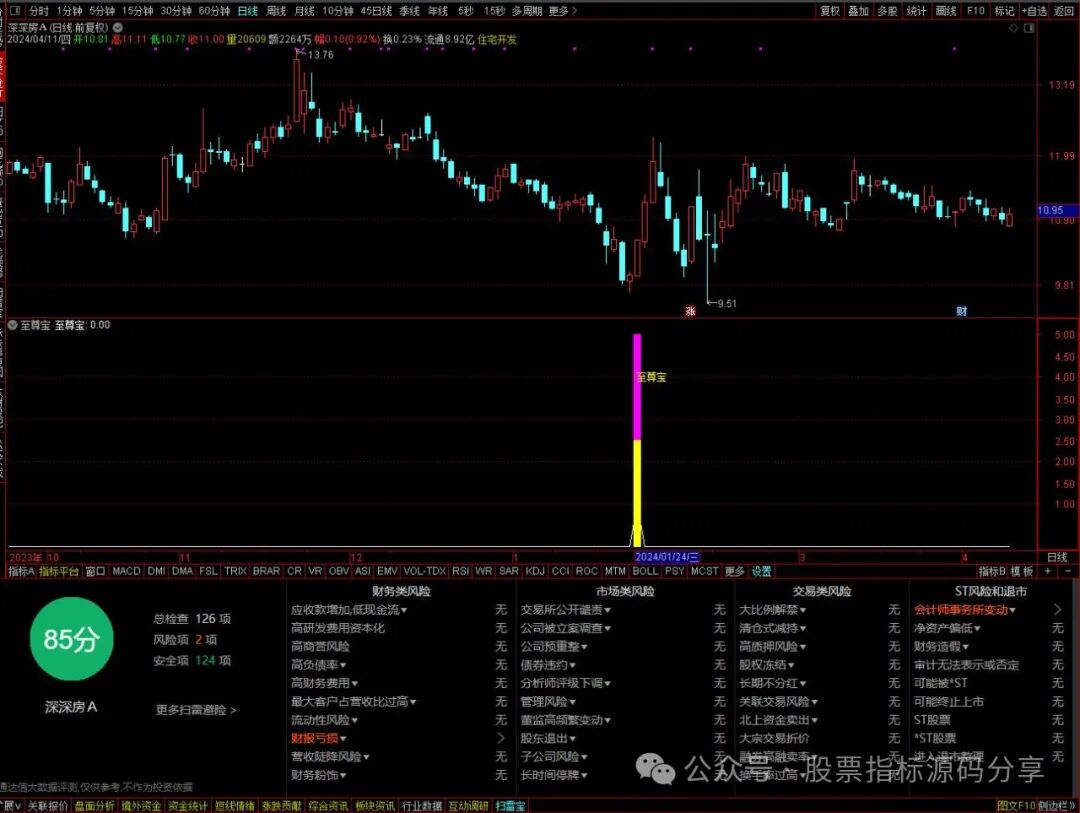Select the 日线 period tab
Screen dimensions: 1080x813
pos(247,11)
